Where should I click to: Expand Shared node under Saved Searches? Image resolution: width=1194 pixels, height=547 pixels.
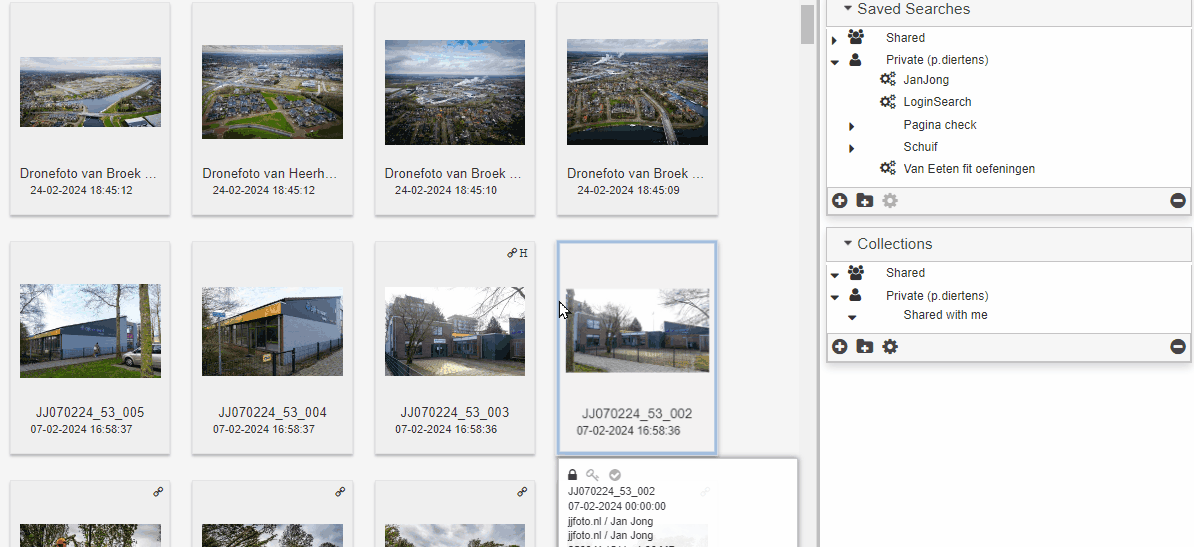[x=835, y=39]
